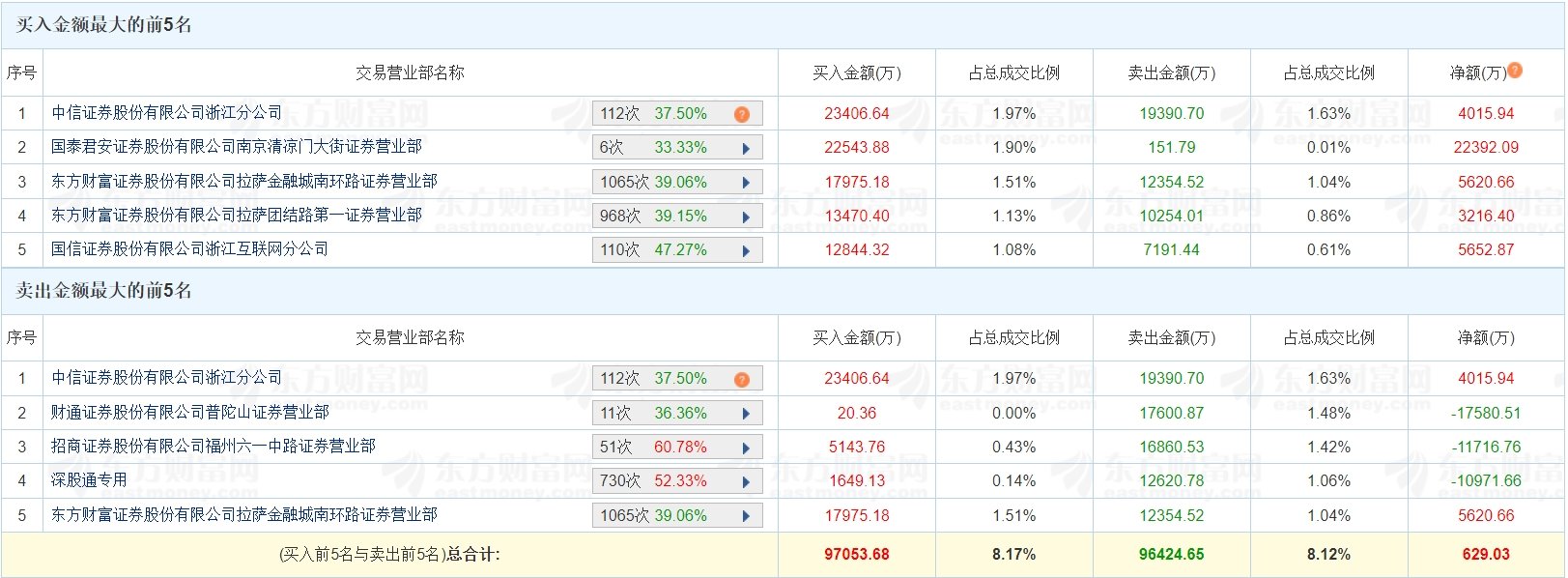The height and width of the screenshot is (578, 1568).
Task: Expand the arrow for 东方财富 金融城南环路 in 卖出 table
Action: click(x=746, y=516)
